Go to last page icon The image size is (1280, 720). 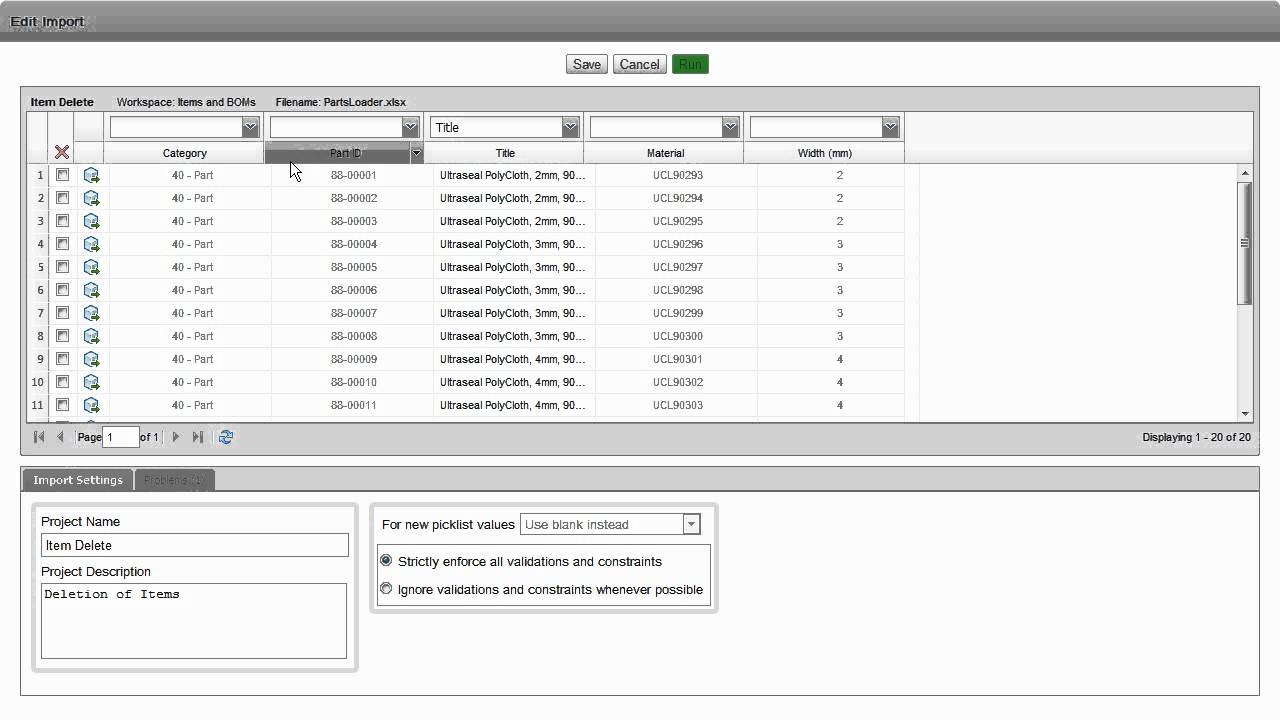pyautogui.click(x=198, y=437)
